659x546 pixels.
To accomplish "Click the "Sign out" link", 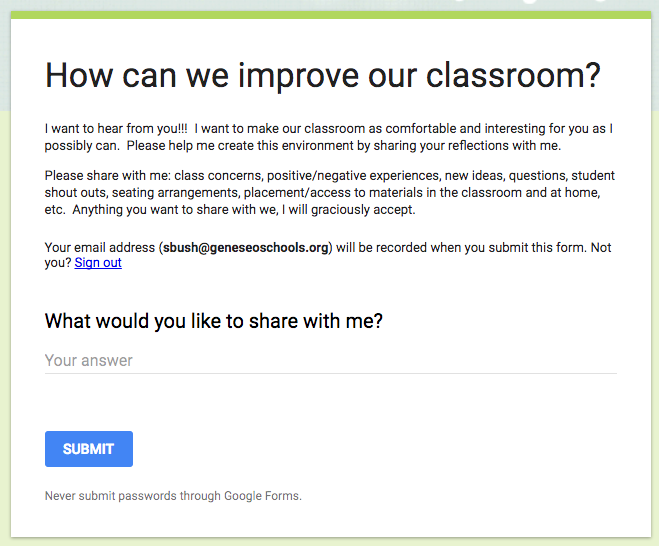I will 98,263.
